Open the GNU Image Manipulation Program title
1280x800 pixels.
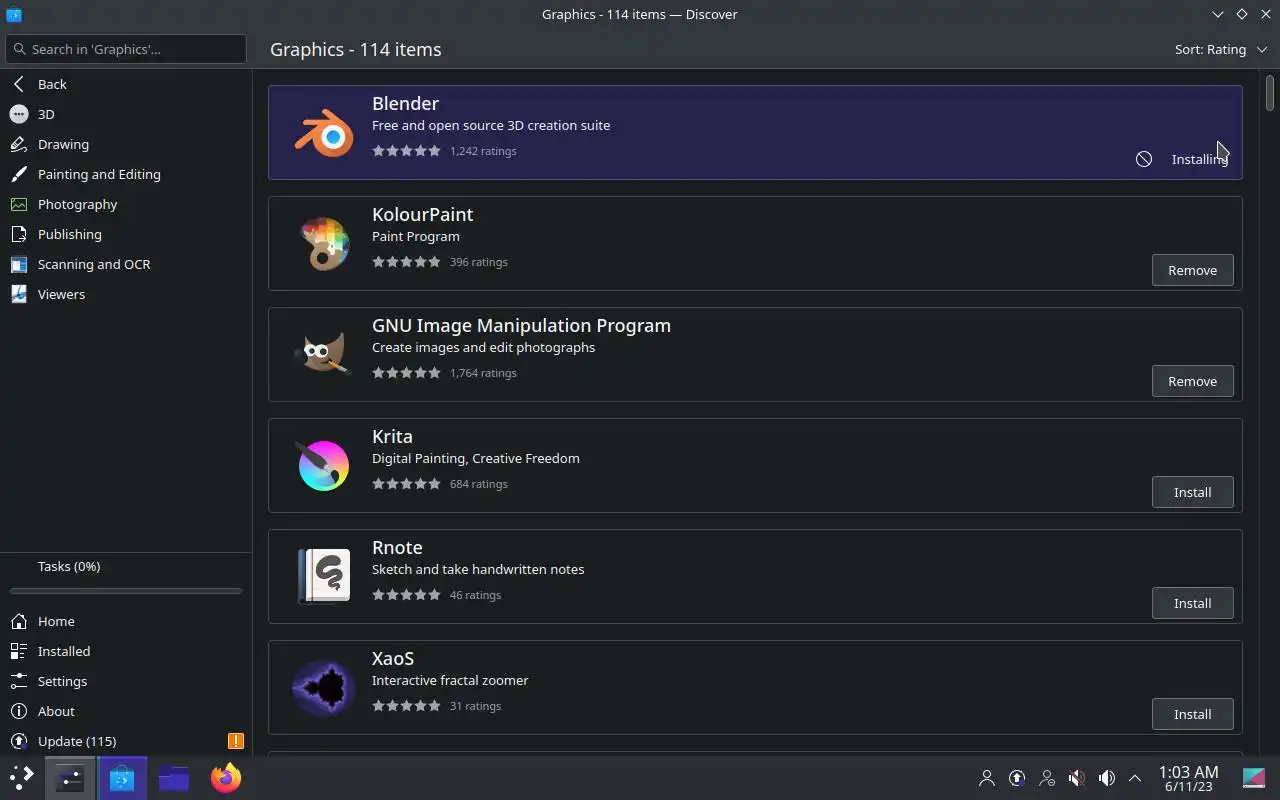[521, 325]
